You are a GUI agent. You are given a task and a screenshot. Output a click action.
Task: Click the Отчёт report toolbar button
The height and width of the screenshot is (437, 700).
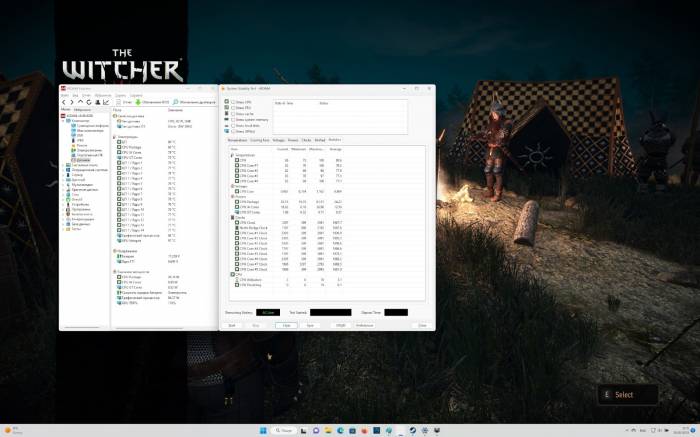click(x=124, y=102)
